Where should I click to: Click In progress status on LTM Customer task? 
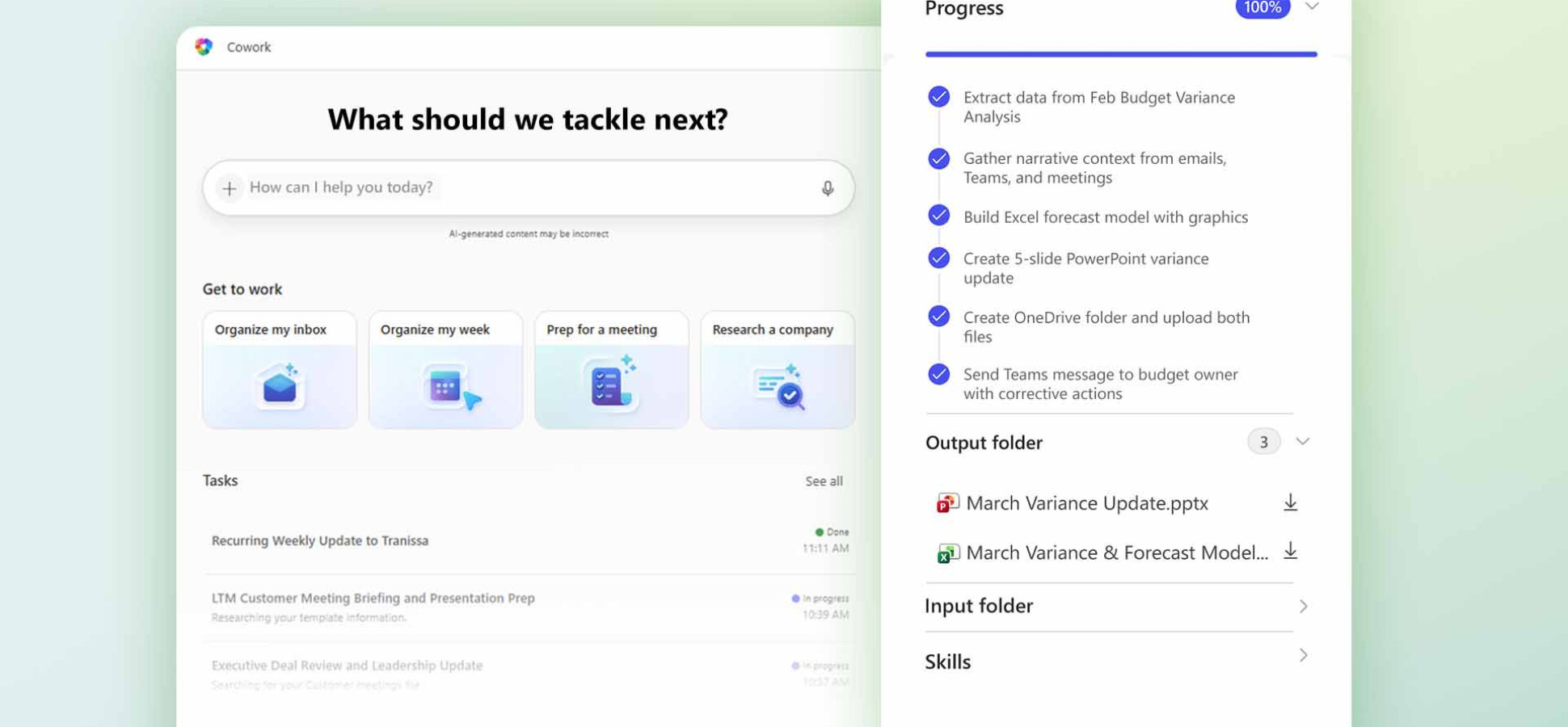point(820,599)
